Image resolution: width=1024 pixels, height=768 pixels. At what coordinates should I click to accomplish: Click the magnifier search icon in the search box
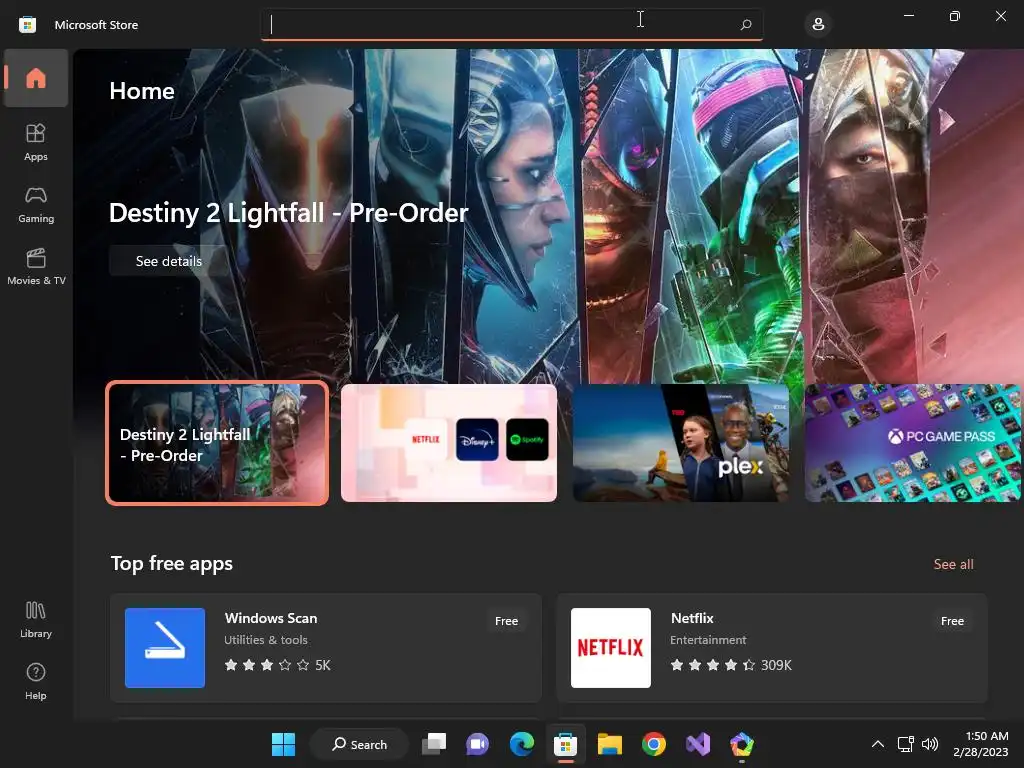click(746, 25)
